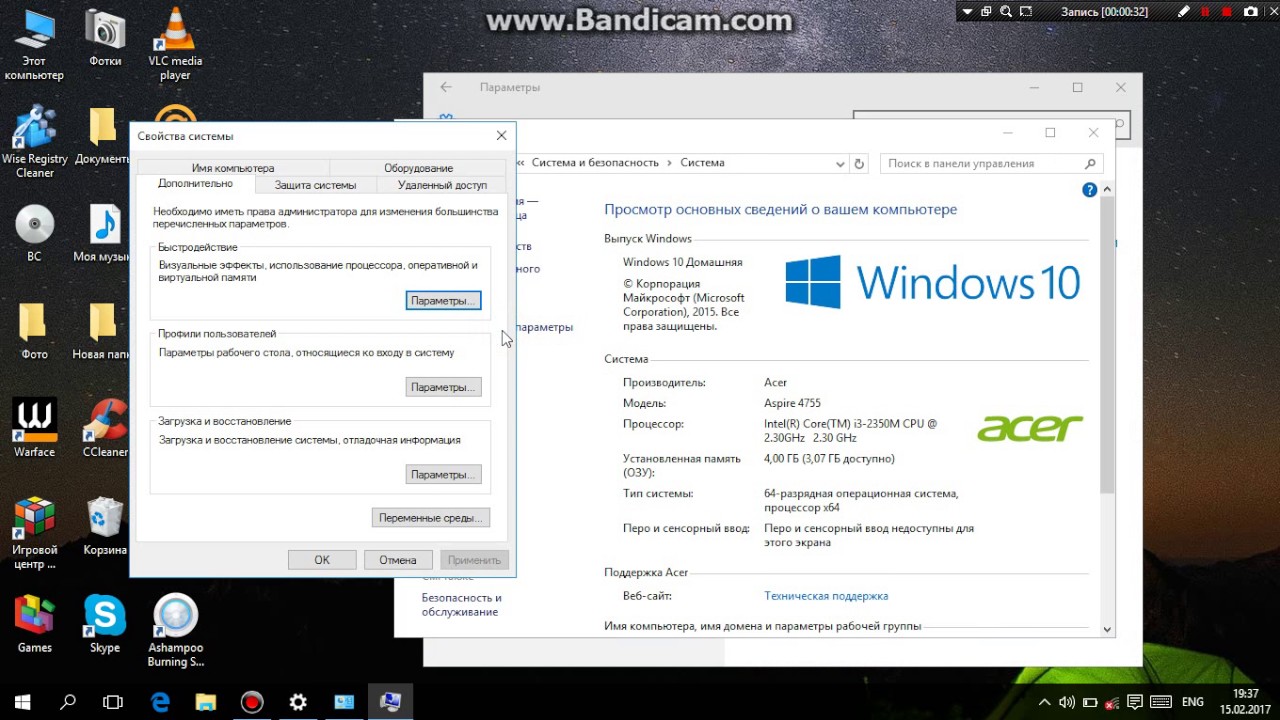Open Быстродействие Параметры button

pyautogui.click(x=443, y=300)
